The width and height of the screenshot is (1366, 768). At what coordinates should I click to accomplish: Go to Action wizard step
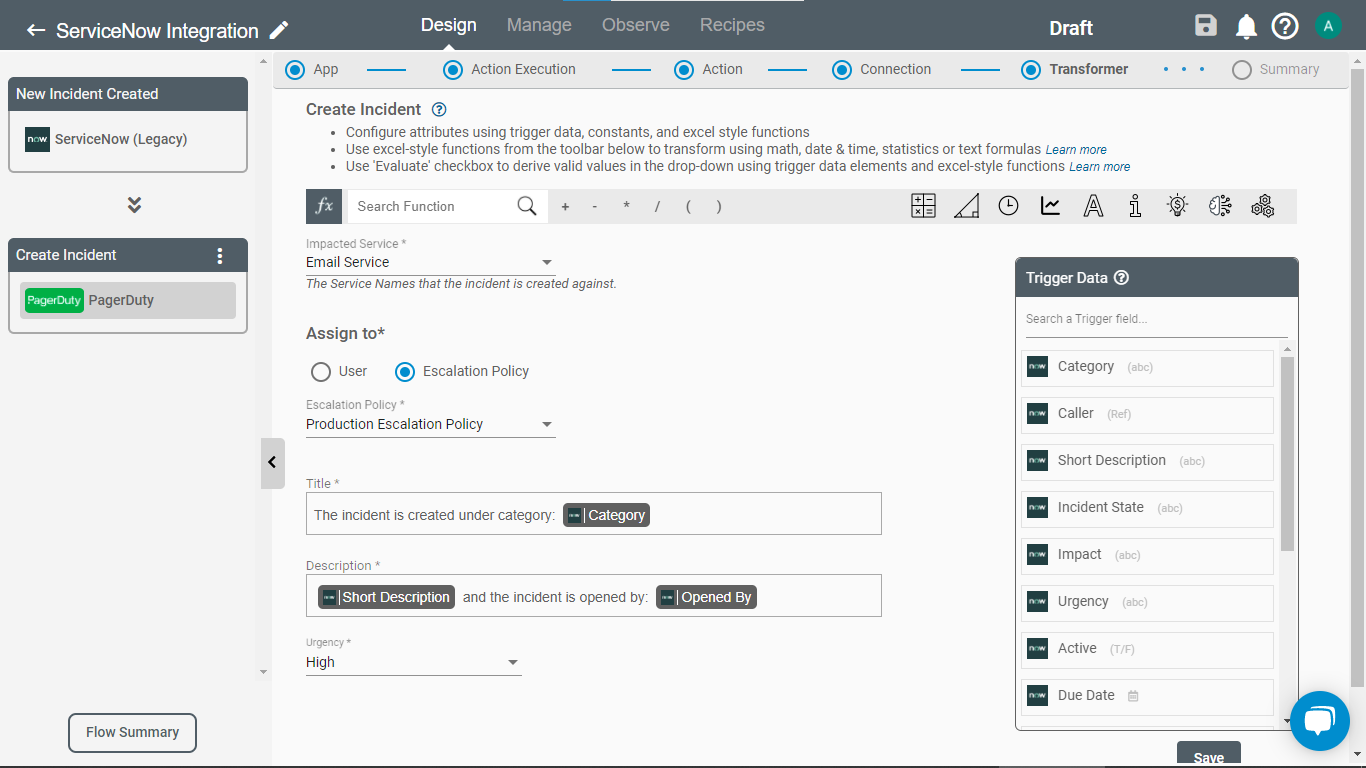[708, 70]
